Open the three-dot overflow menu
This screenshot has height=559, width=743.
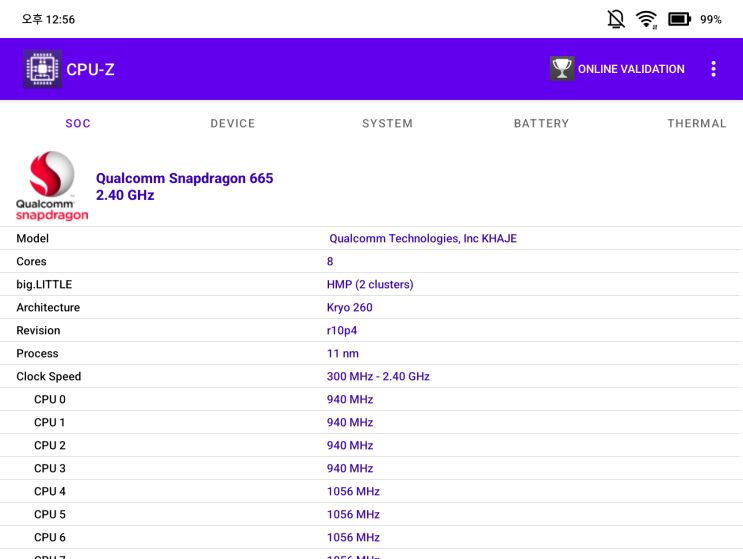713,69
